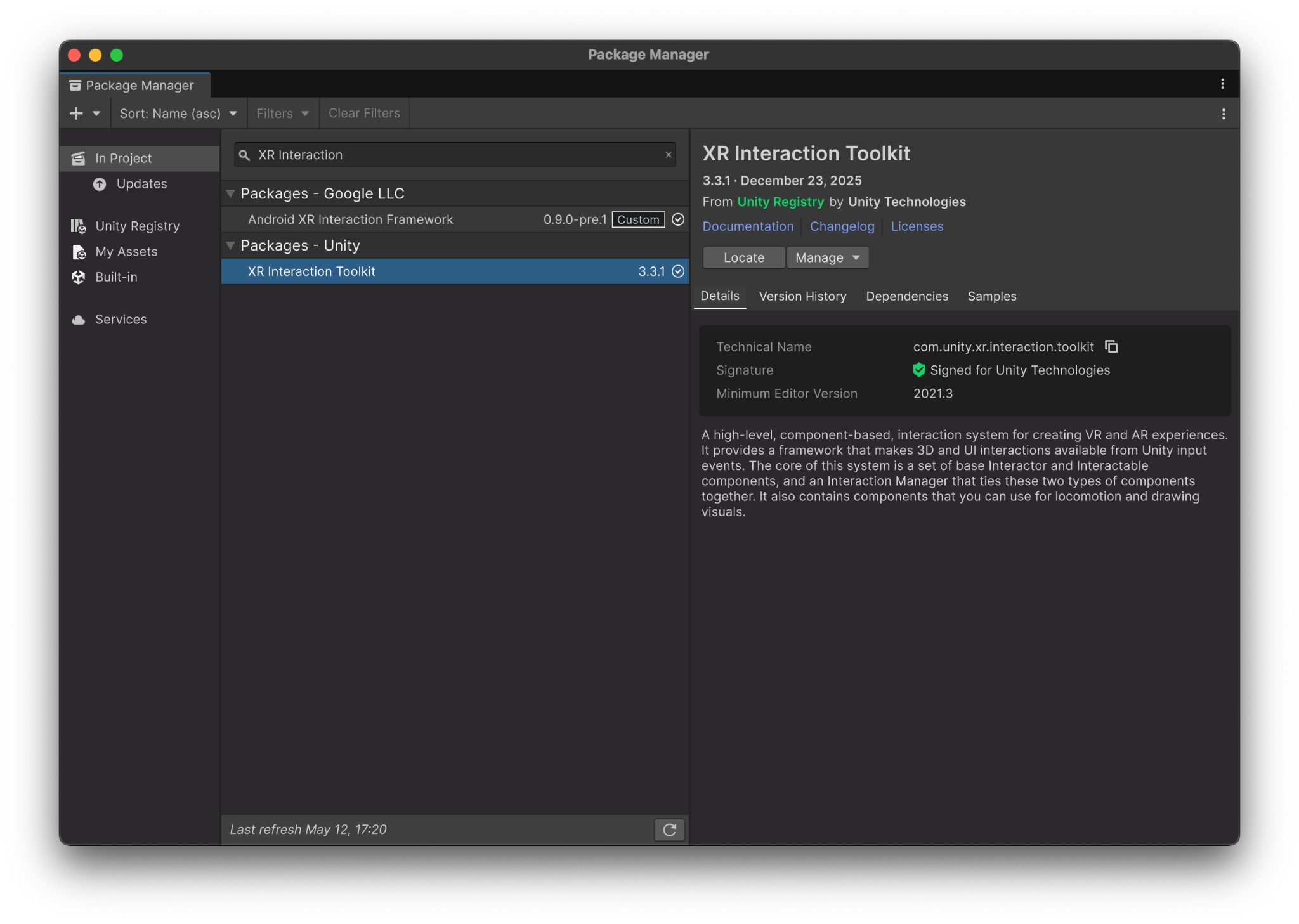
Task: Collapse the Packages - Unity group
Action: tap(230, 245)
